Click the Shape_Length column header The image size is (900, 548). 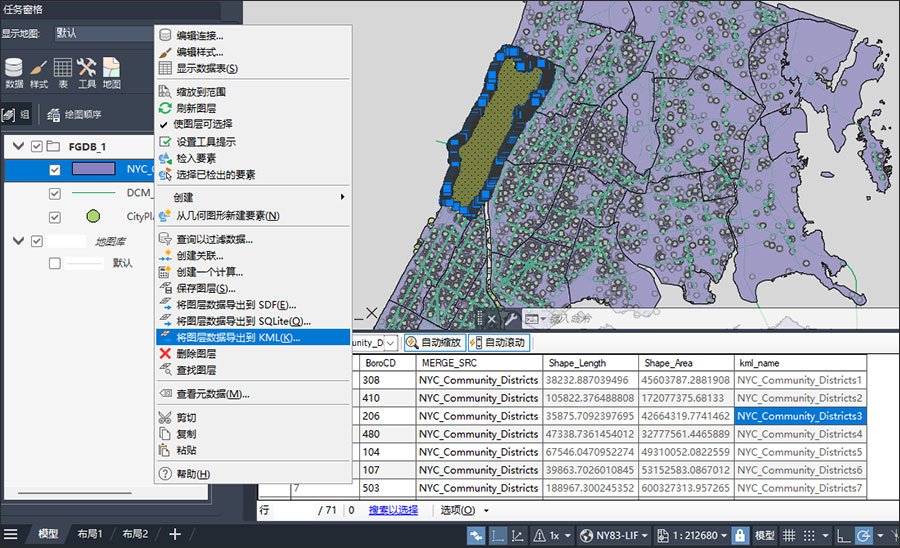pyautogui.click(x=591, y=363)
